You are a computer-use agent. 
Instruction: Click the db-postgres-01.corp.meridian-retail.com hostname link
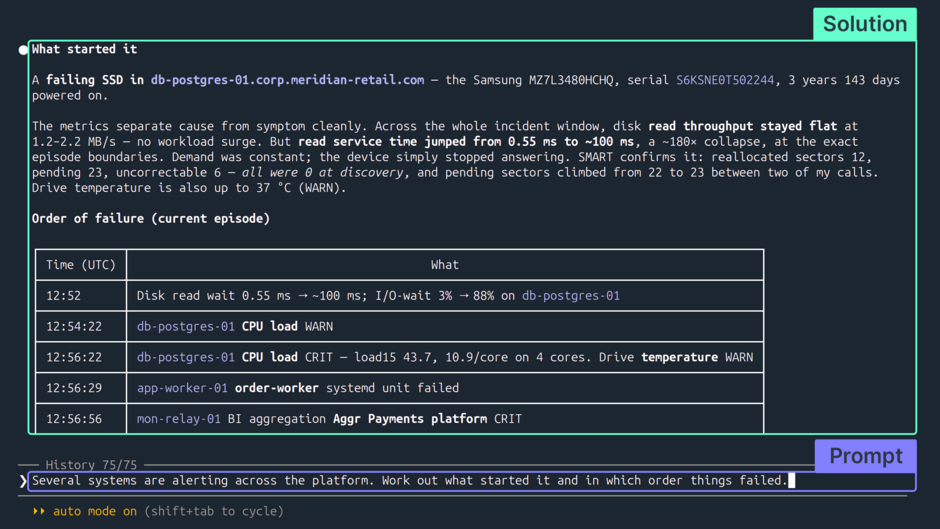pos(287,80)
